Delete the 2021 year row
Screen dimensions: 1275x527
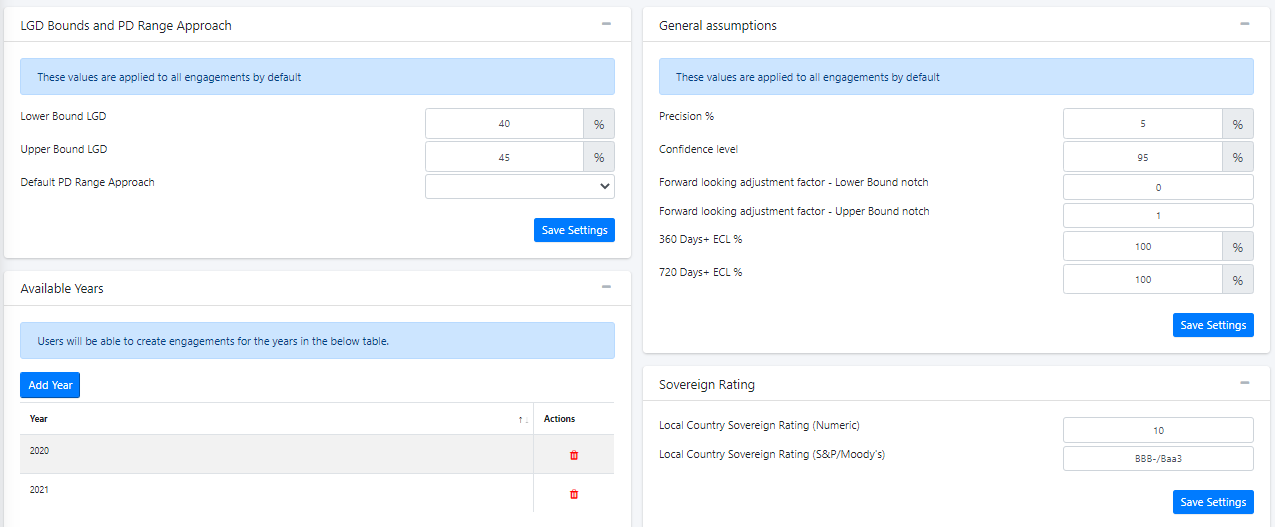coord(573,494)
